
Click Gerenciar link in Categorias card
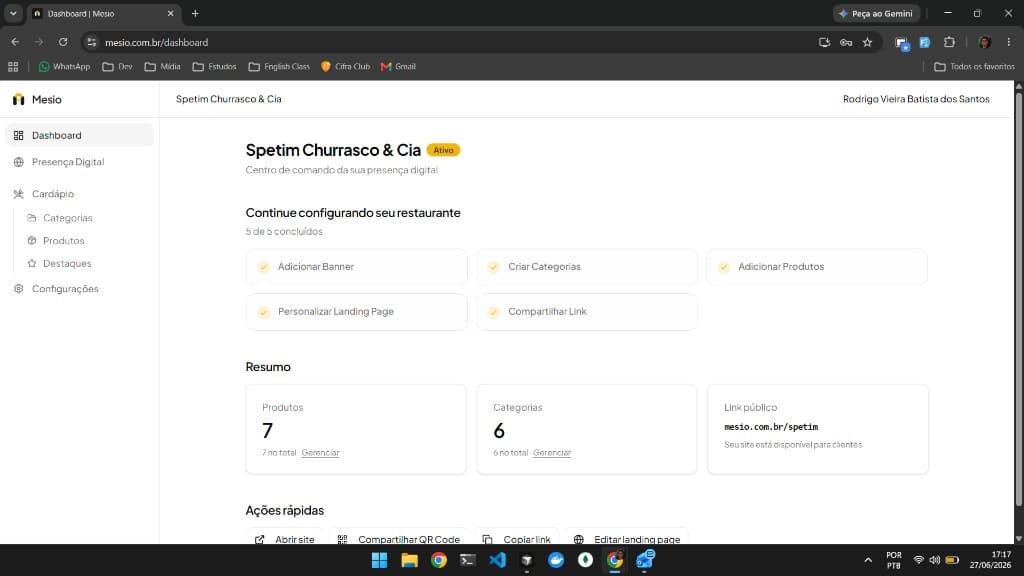click(x=552, y=453)
